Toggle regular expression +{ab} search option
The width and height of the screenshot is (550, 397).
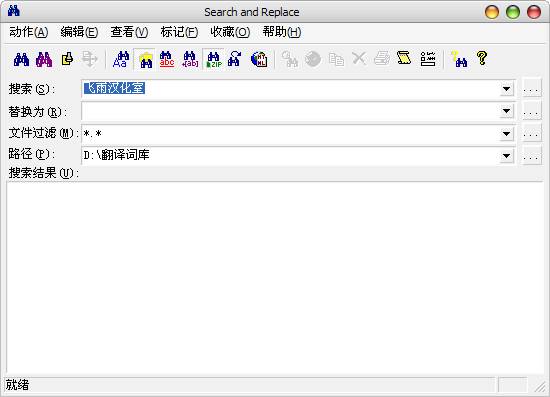(x=190, y=59)
